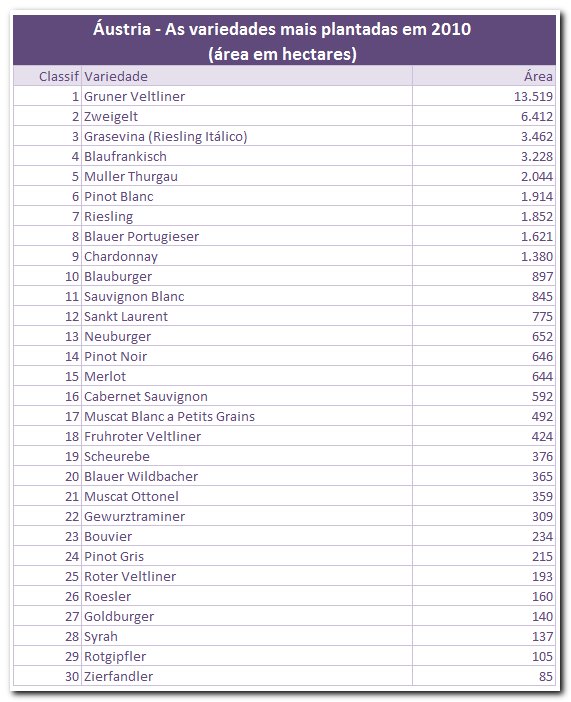Select the Sauvignon Blanc cell
Viewport: 571px width, 702px height.
tap(247, 296)
